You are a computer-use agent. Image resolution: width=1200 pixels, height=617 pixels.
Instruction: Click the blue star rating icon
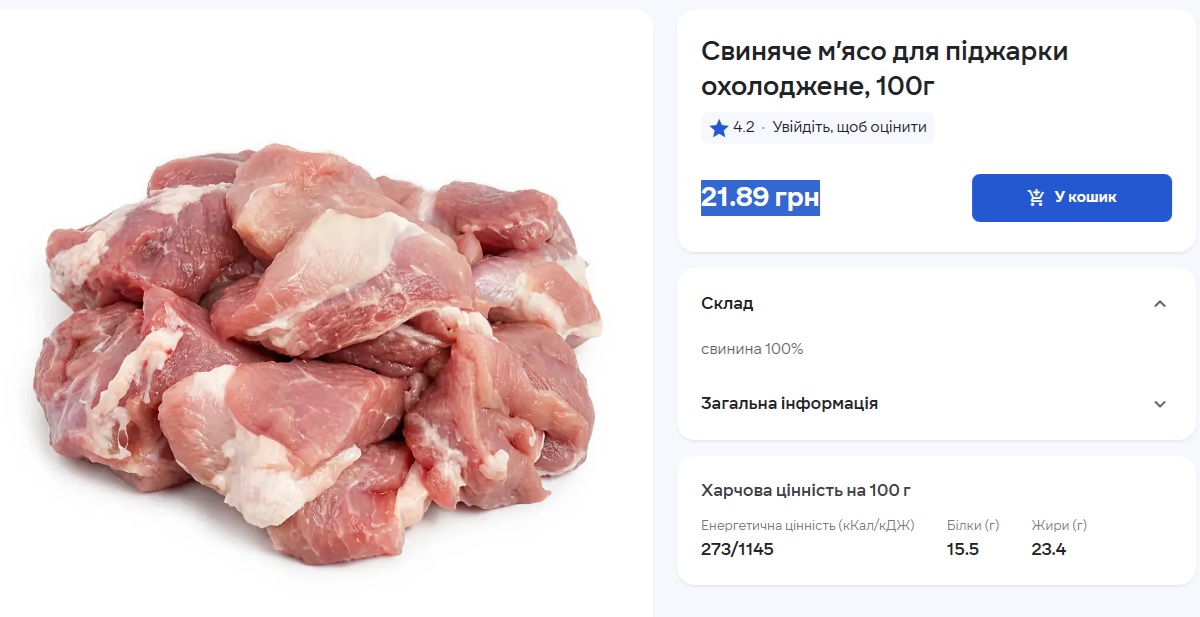718,128
